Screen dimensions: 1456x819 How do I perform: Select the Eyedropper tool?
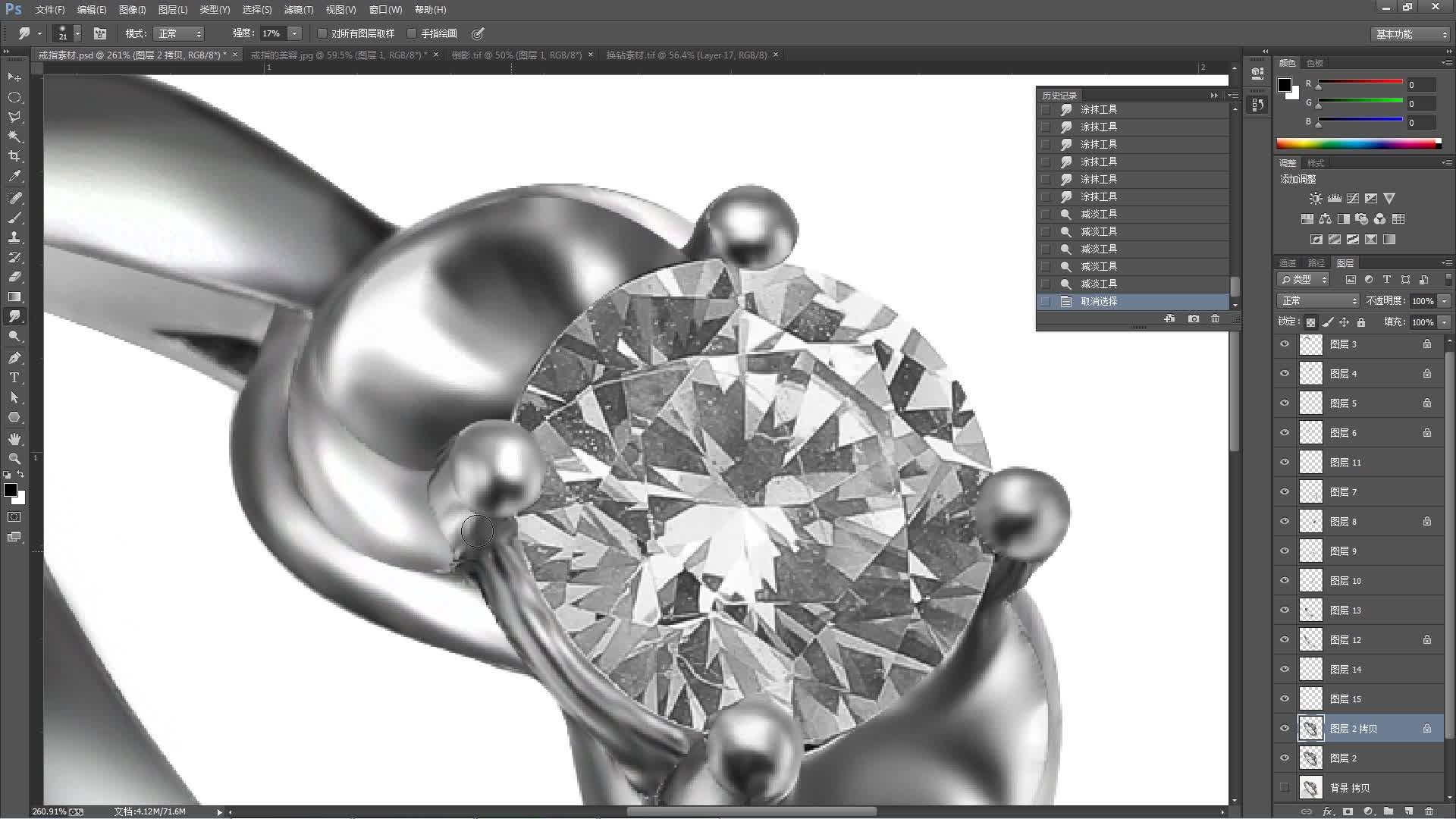(x=14, y=176)
